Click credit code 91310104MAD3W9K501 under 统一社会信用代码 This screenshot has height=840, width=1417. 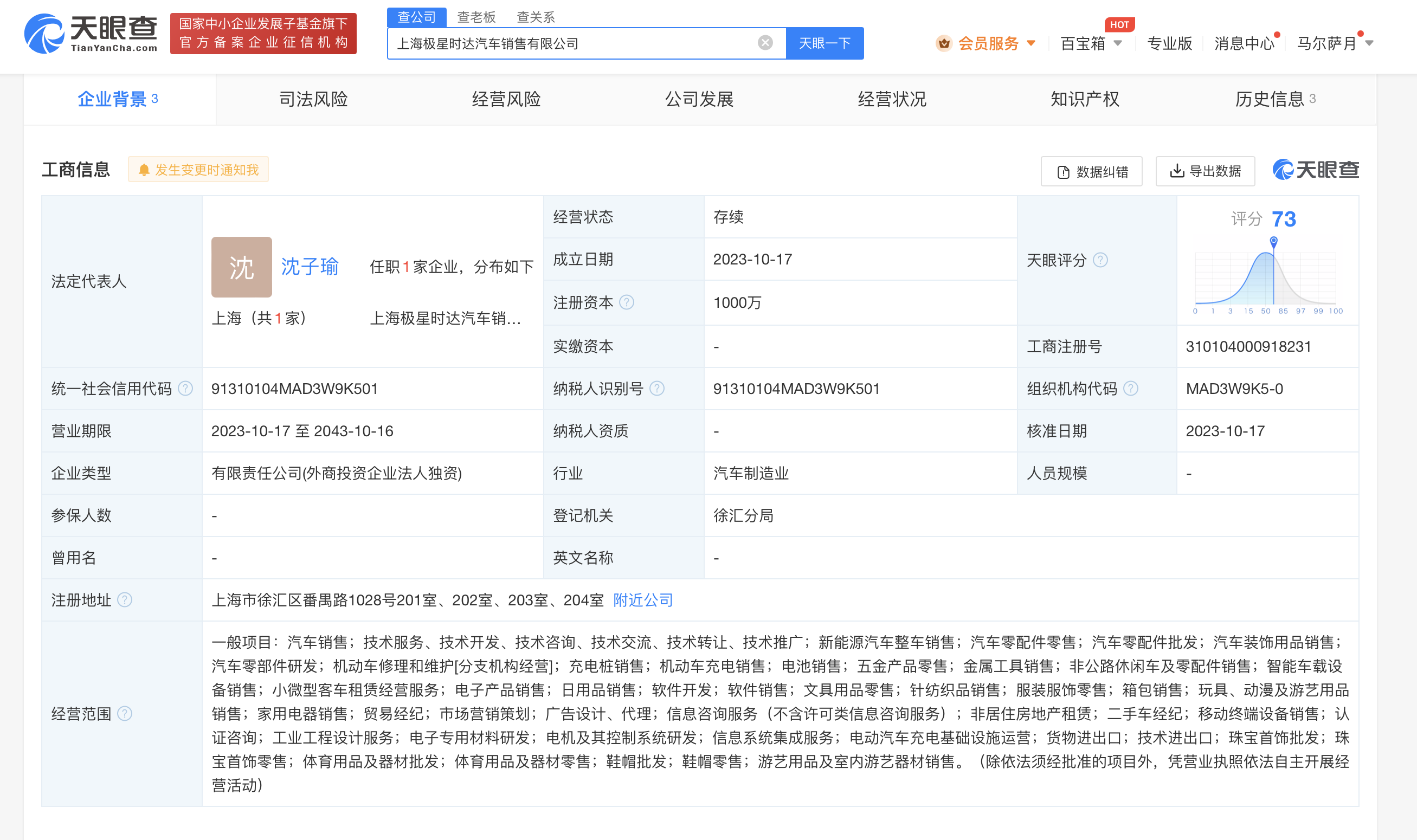tap(294, 389)
